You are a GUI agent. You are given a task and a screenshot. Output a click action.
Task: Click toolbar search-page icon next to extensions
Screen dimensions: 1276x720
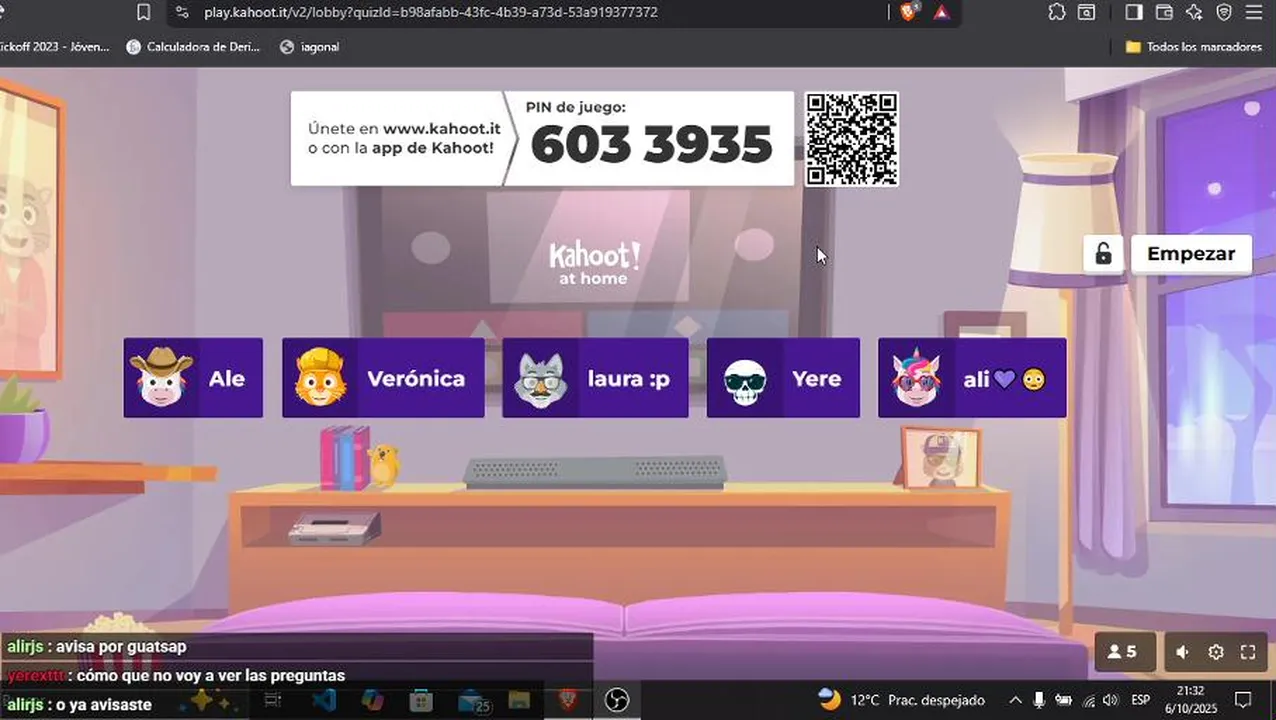tap(1087, 12)
